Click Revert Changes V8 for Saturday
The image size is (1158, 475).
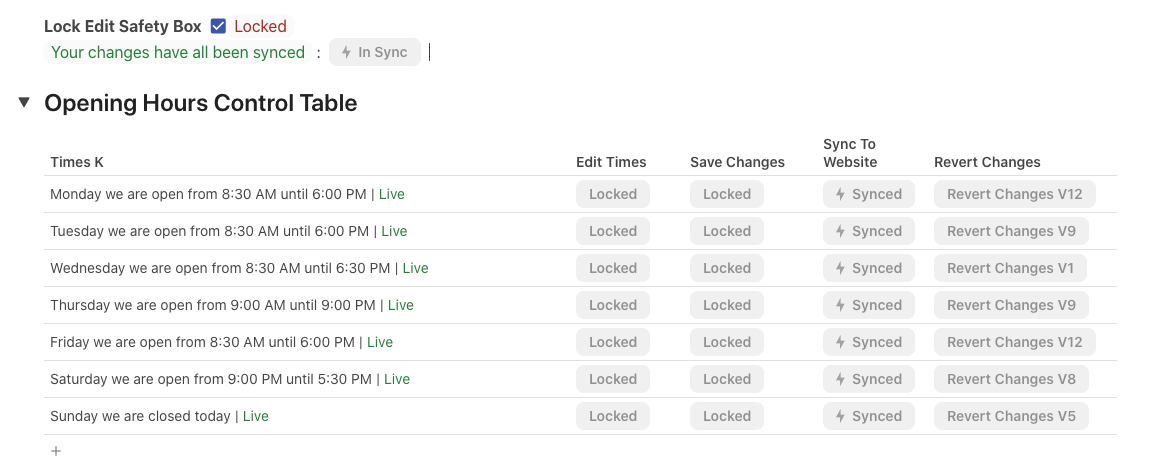1011,379
